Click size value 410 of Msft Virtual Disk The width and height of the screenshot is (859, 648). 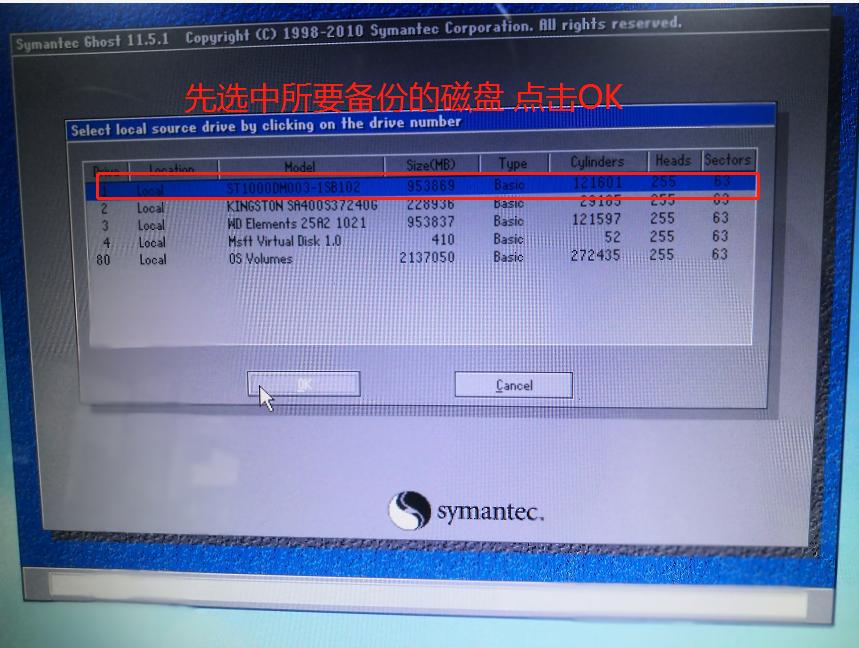tap(443, 239)
